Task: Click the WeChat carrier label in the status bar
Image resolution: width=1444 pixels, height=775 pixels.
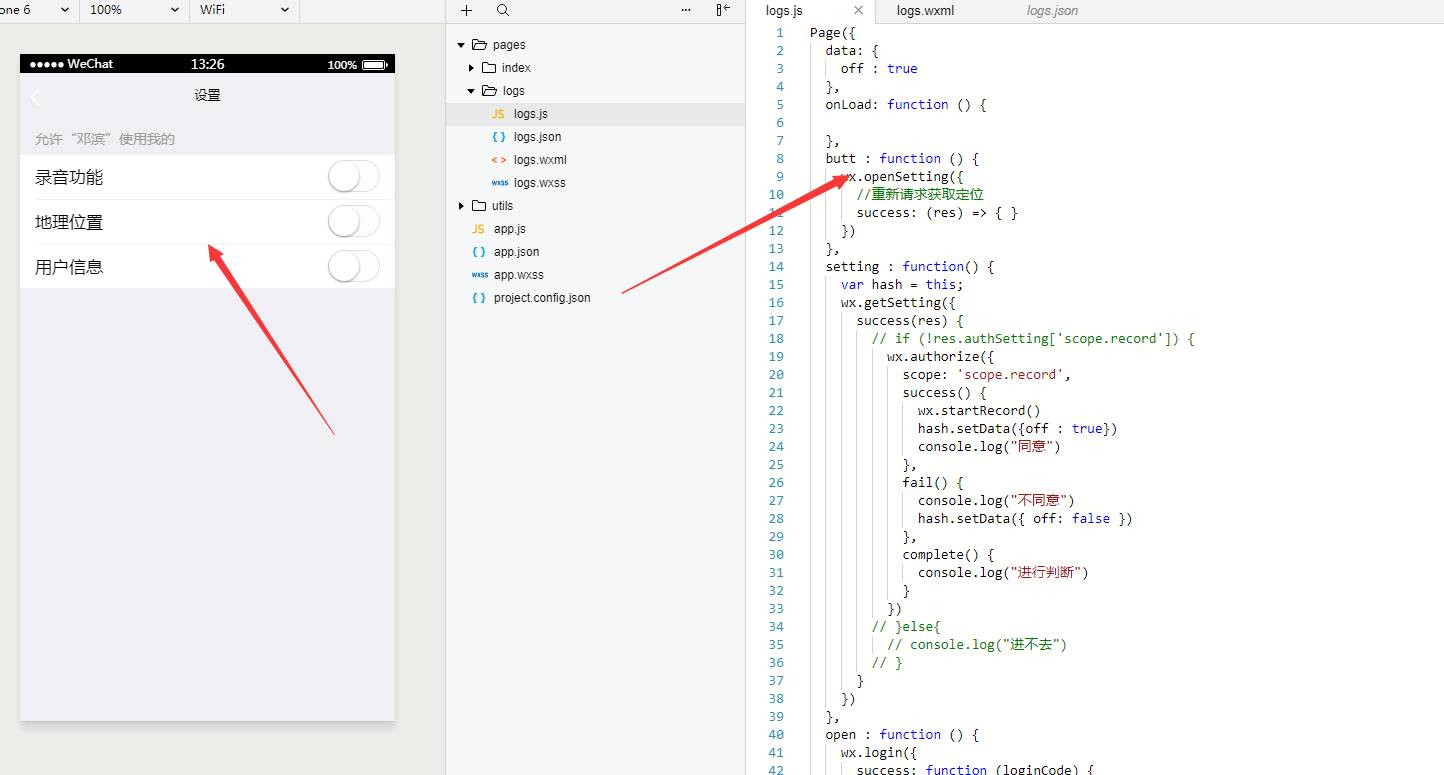Action: click(90, 64)
